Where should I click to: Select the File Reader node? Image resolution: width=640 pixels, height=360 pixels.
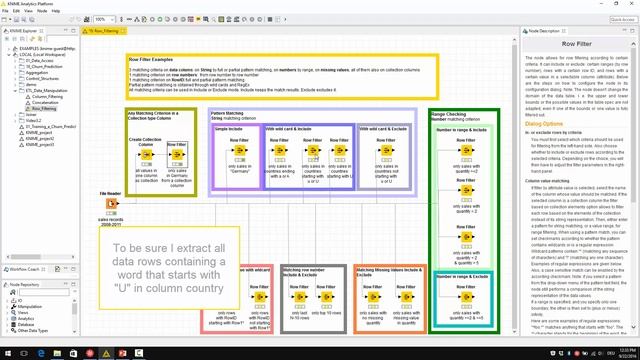pyautogui.click(x=111, y=203)
